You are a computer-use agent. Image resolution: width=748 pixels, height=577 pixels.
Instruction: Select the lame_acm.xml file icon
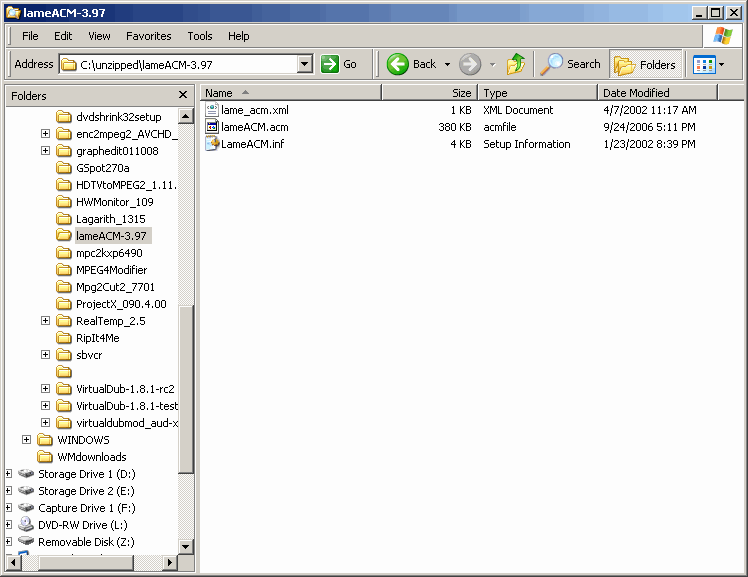[211, 110]
